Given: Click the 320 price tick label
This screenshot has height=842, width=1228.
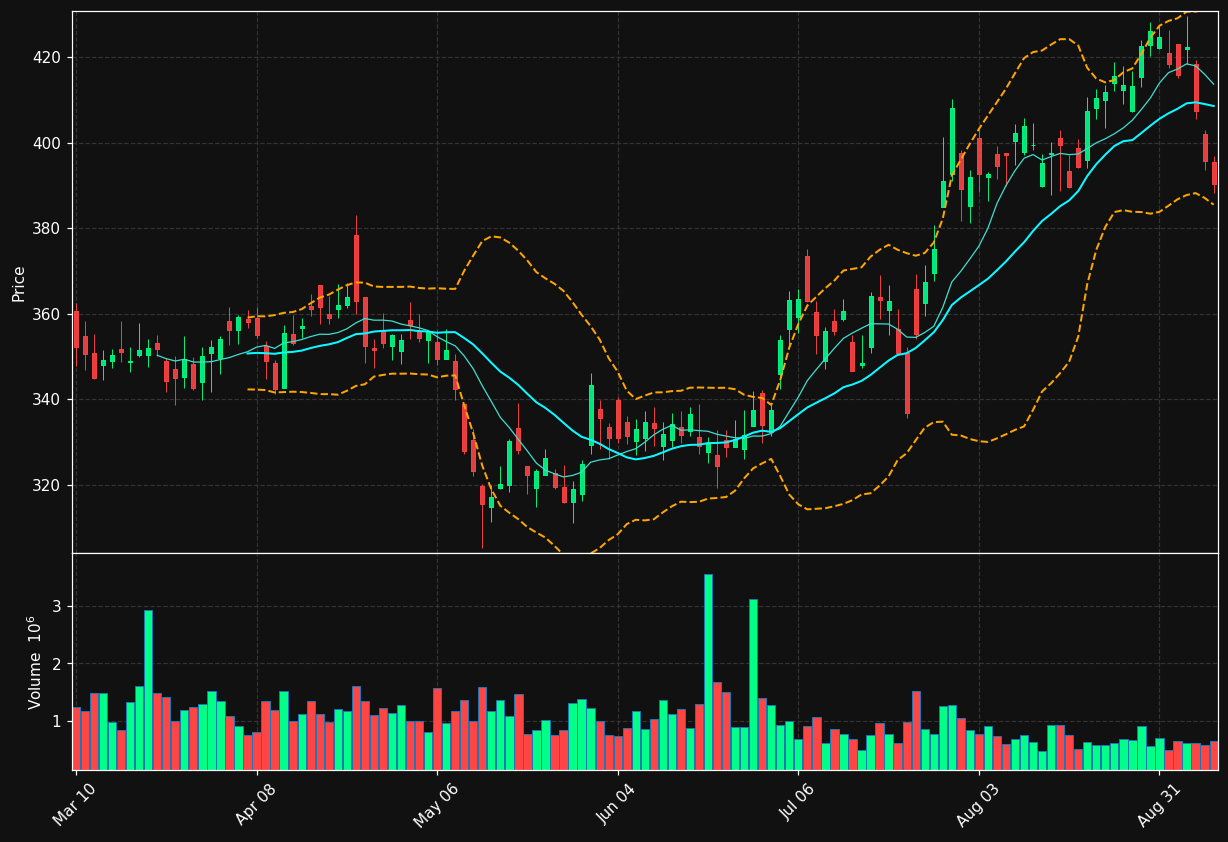Looking at the screenshot, I should [x=47, y=485].
